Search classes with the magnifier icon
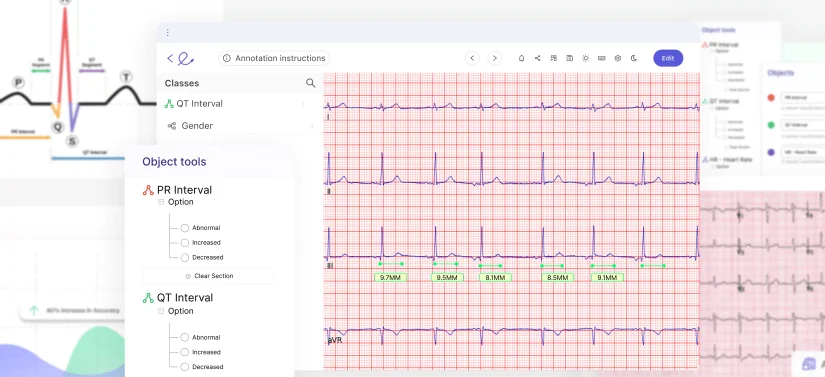825x377 pixels. click(x=310, y=83)
